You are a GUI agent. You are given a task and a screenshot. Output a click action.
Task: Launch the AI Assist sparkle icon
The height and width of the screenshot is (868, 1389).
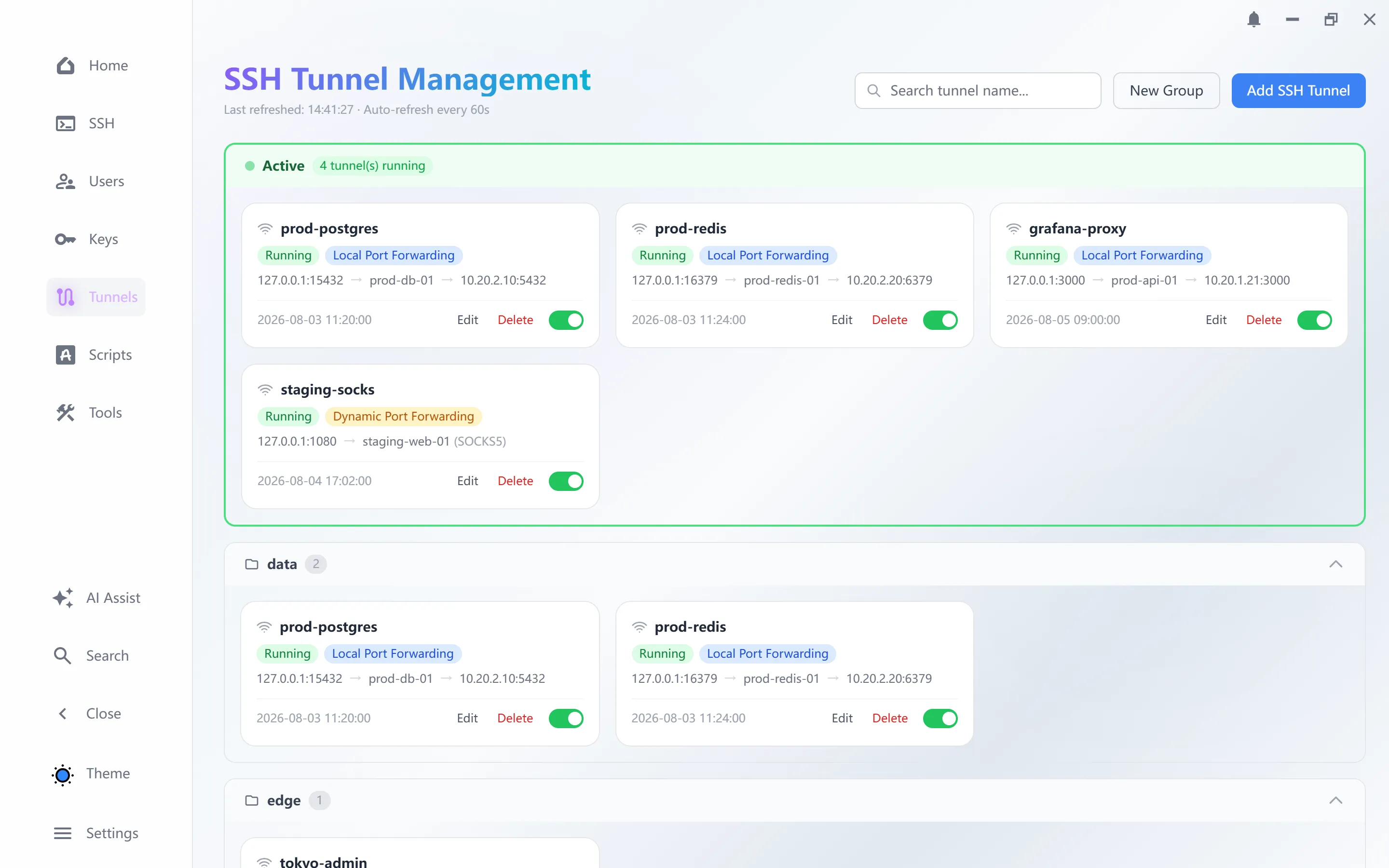point(63,597)
